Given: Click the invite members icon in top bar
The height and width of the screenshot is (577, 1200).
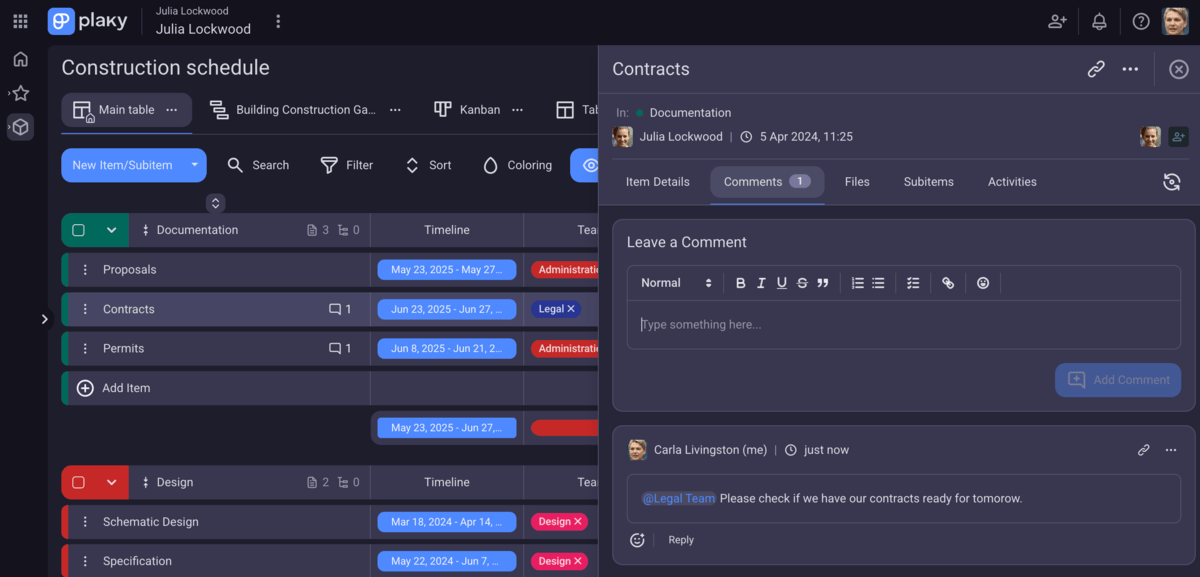Looking at the screenshot, I should pos(1057,20).
